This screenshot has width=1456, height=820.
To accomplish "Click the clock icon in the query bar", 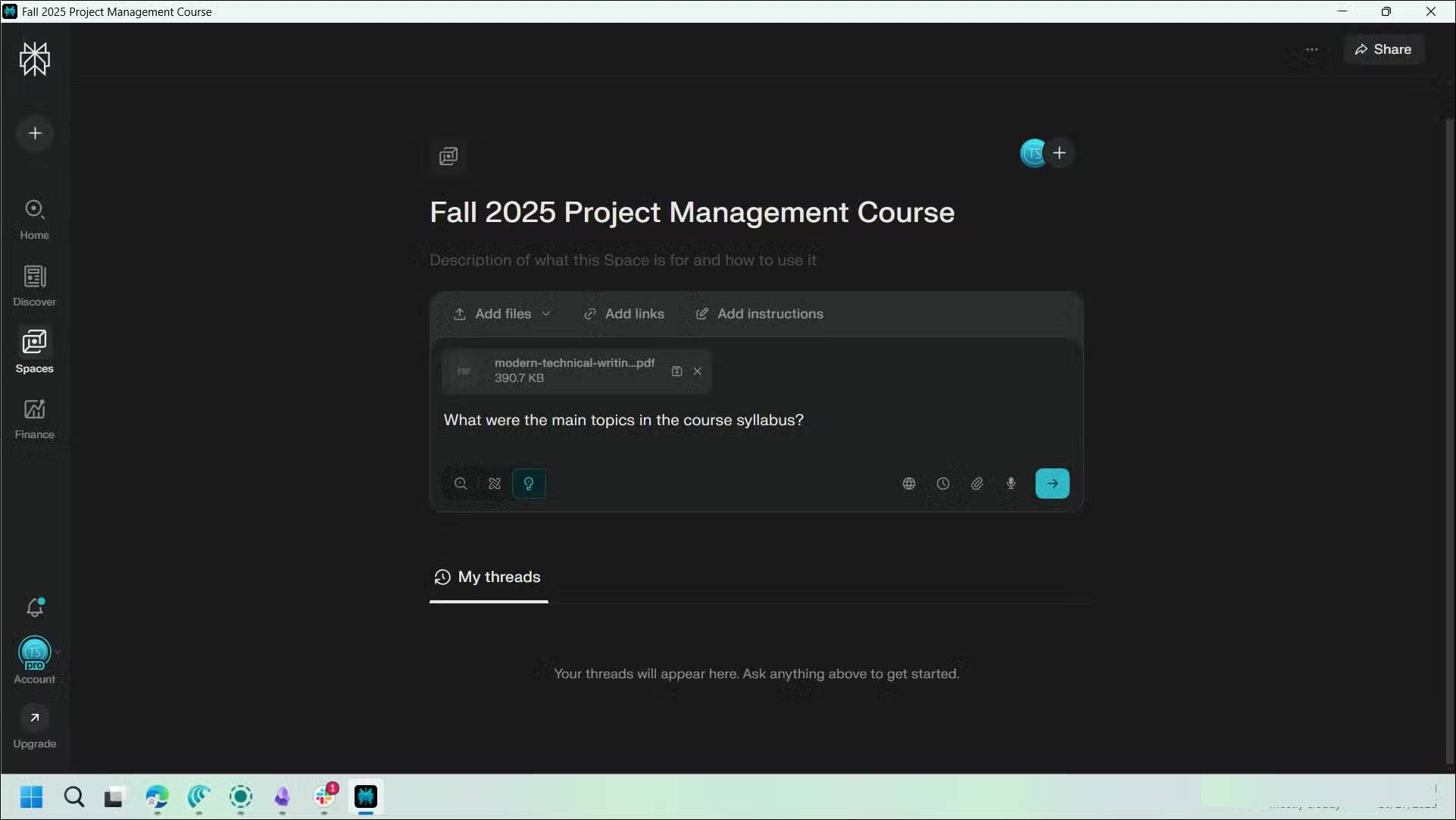I will pos(942,484).
